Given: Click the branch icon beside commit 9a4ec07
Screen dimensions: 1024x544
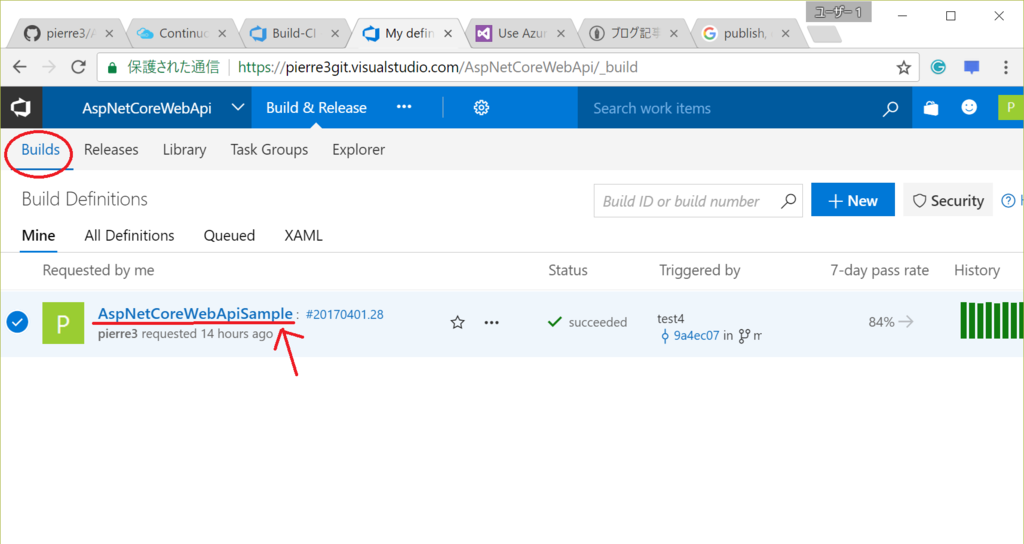Looking at the screenshot, I should (x=744, y=336).
